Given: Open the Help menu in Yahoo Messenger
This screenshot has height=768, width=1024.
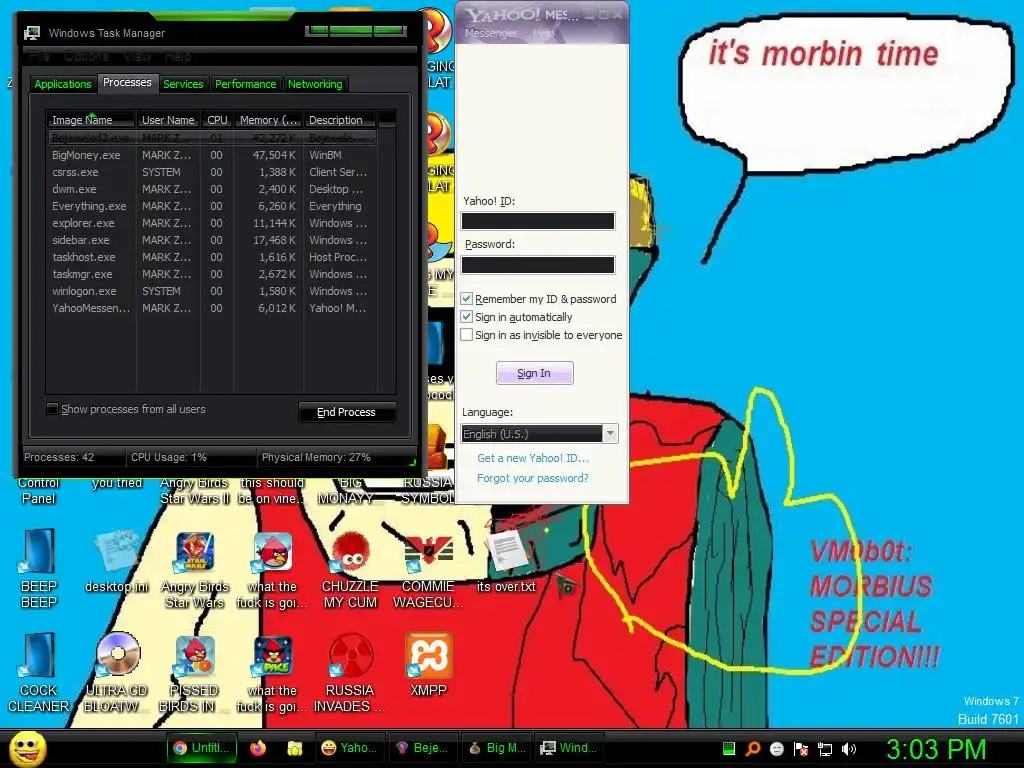Looking at the screenshot, I should [x=543, y=33].
